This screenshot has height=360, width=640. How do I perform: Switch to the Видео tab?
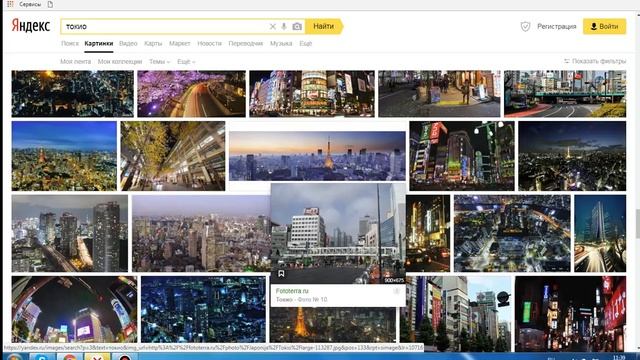[x=128, y=43]
